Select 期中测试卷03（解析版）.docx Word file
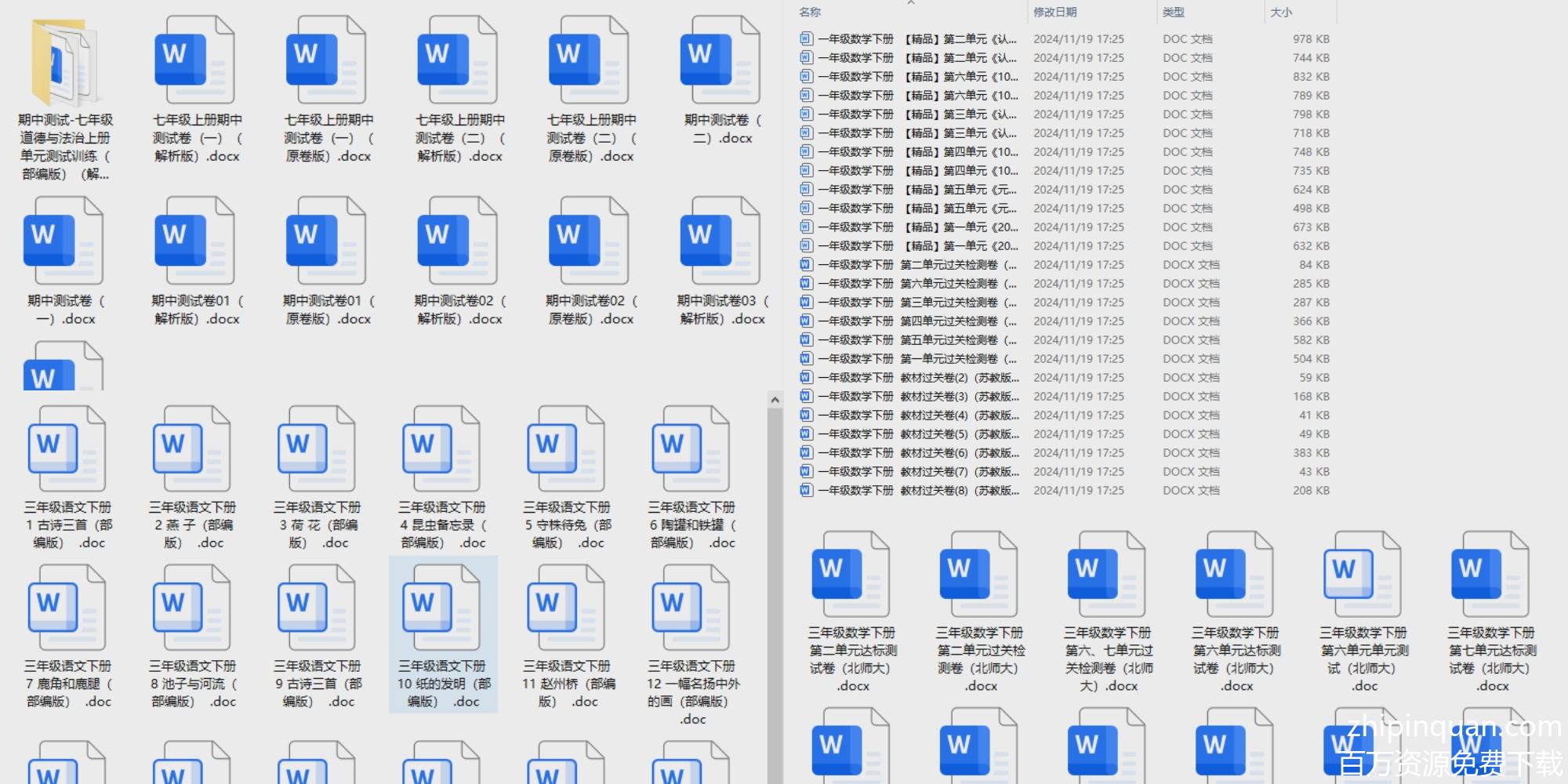Viewport: 1568px width, 784px height. (721, 241)
